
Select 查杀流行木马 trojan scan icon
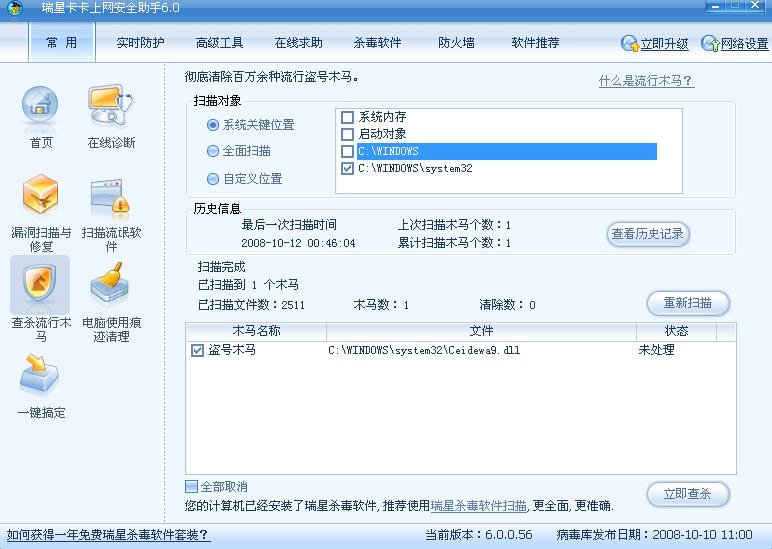pyautogui.click(x=40, y=284)
